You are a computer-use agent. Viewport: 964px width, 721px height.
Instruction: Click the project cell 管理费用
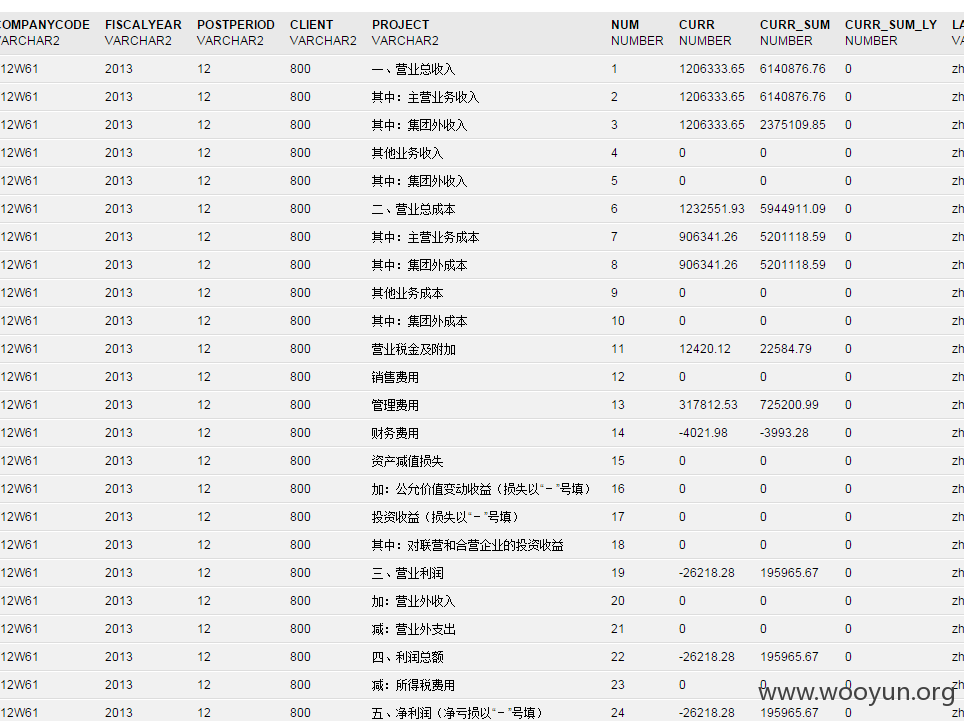tap(395, 404)
